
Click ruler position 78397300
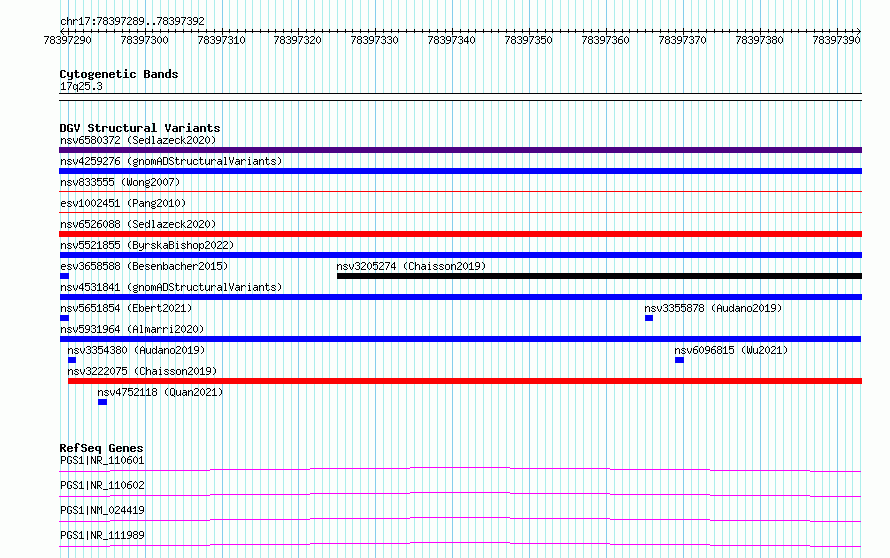tap(145, 40)
